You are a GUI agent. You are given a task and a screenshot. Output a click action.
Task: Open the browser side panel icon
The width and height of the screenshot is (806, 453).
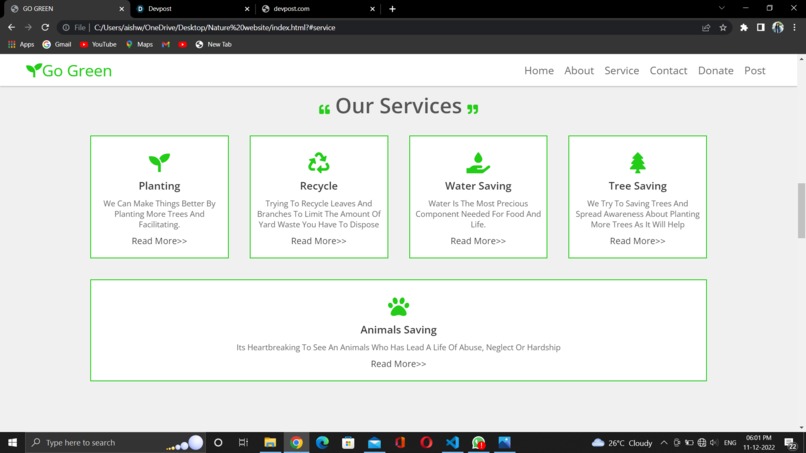[x=761, y=28]
